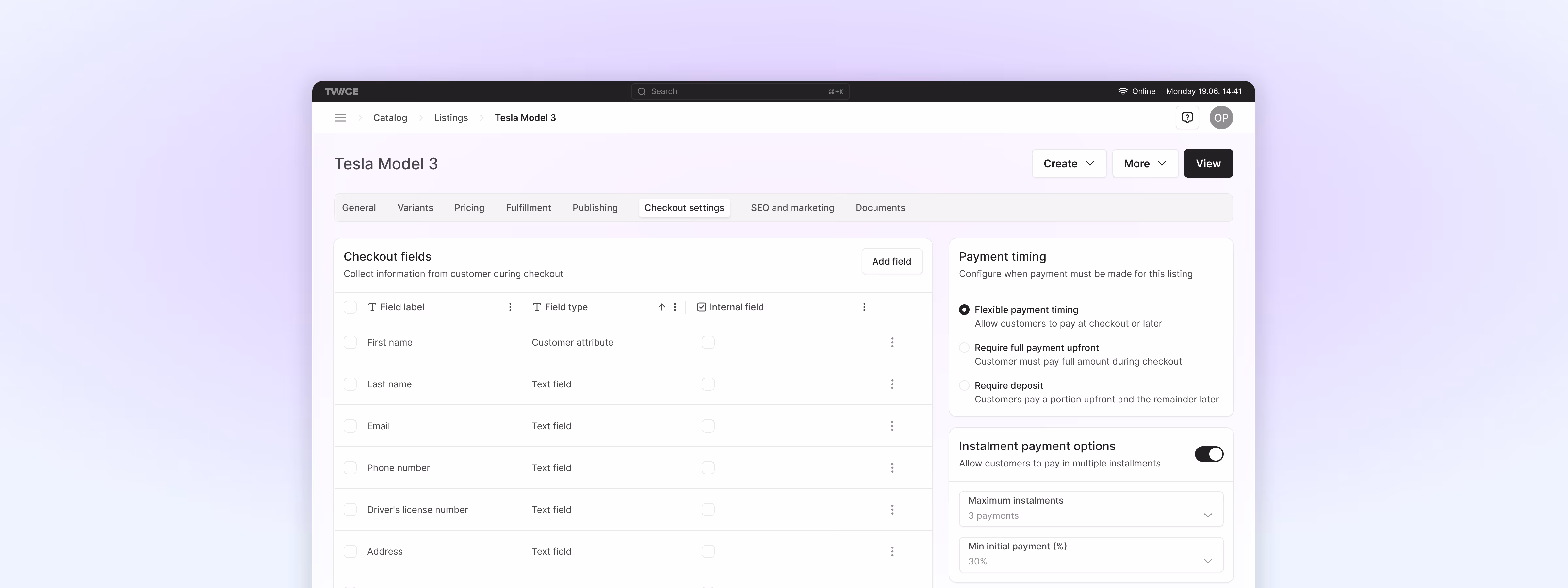
Task: Tick the Address row checkbox
Action: coord(350,551)
